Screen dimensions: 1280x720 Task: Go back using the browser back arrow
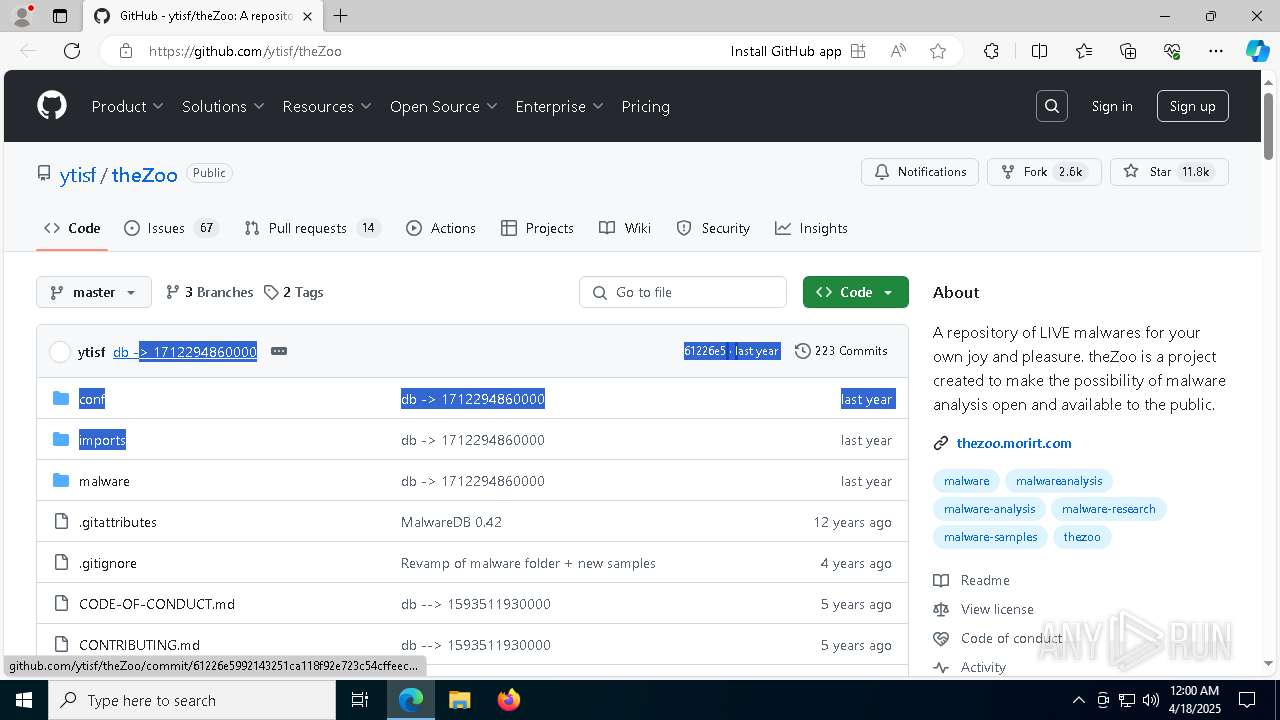28,51
